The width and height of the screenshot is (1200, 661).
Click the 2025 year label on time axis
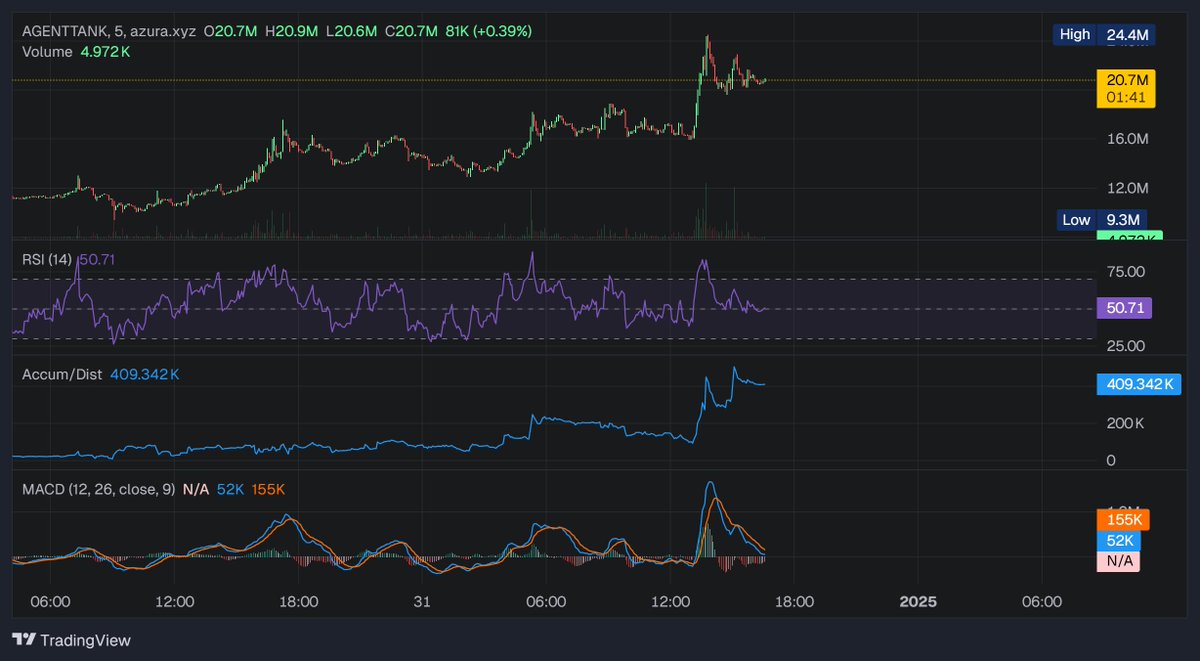[918, 602]
